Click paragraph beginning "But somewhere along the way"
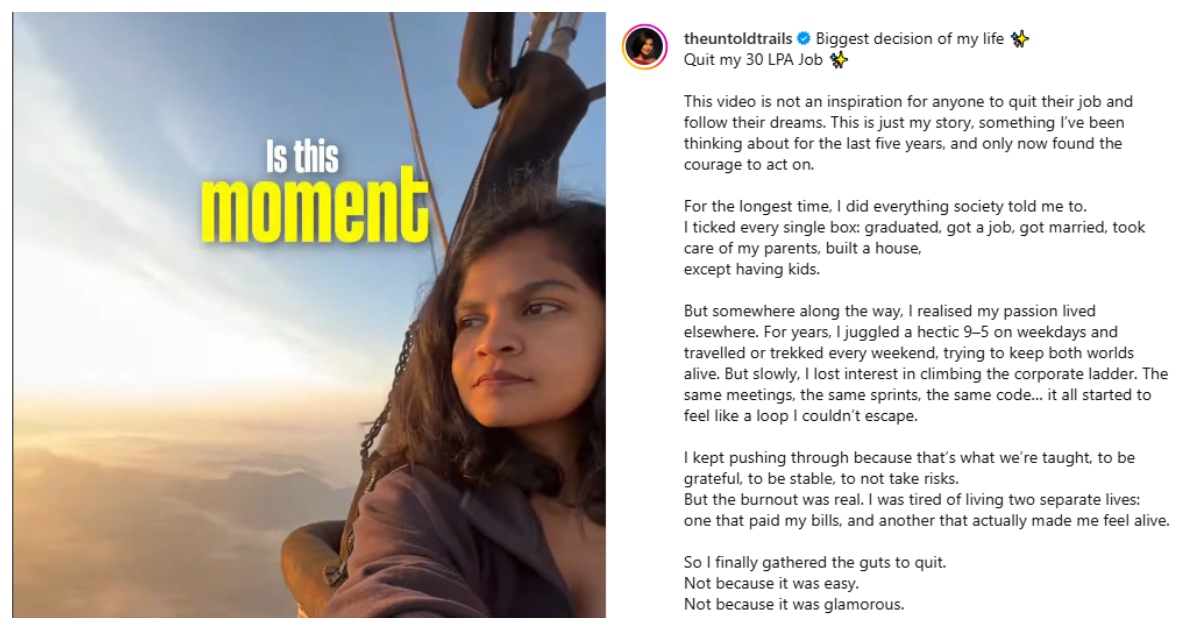 (925, 364)
